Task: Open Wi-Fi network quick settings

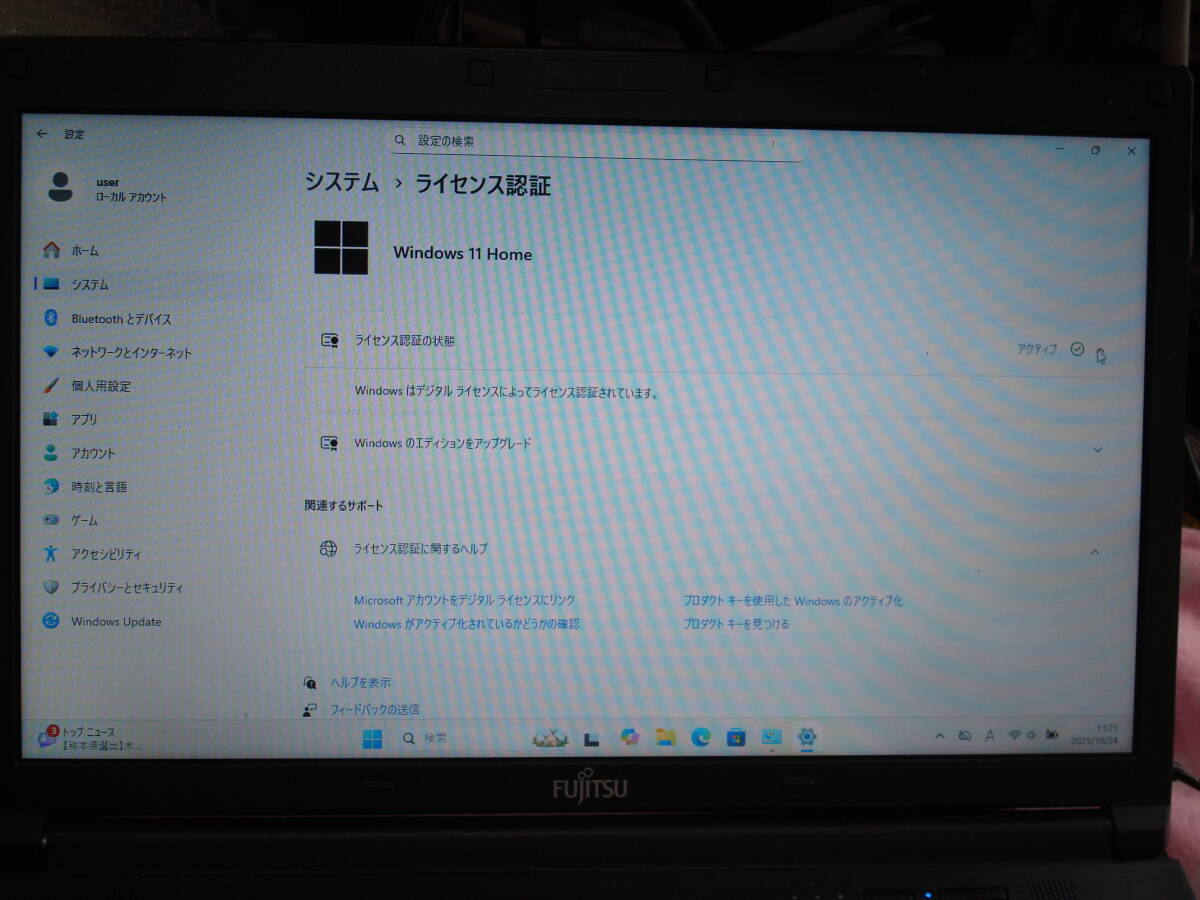Action: click(1014, 735)
